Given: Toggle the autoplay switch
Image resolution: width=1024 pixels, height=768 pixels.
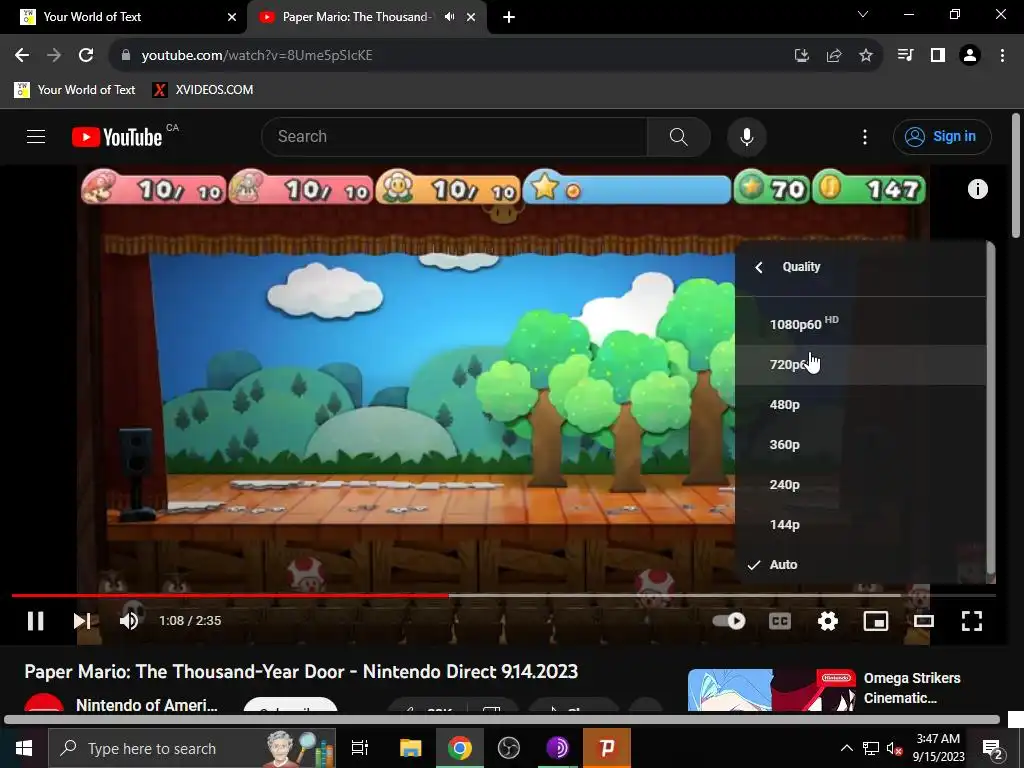Looking at the screenshot, I should [729, 620].
